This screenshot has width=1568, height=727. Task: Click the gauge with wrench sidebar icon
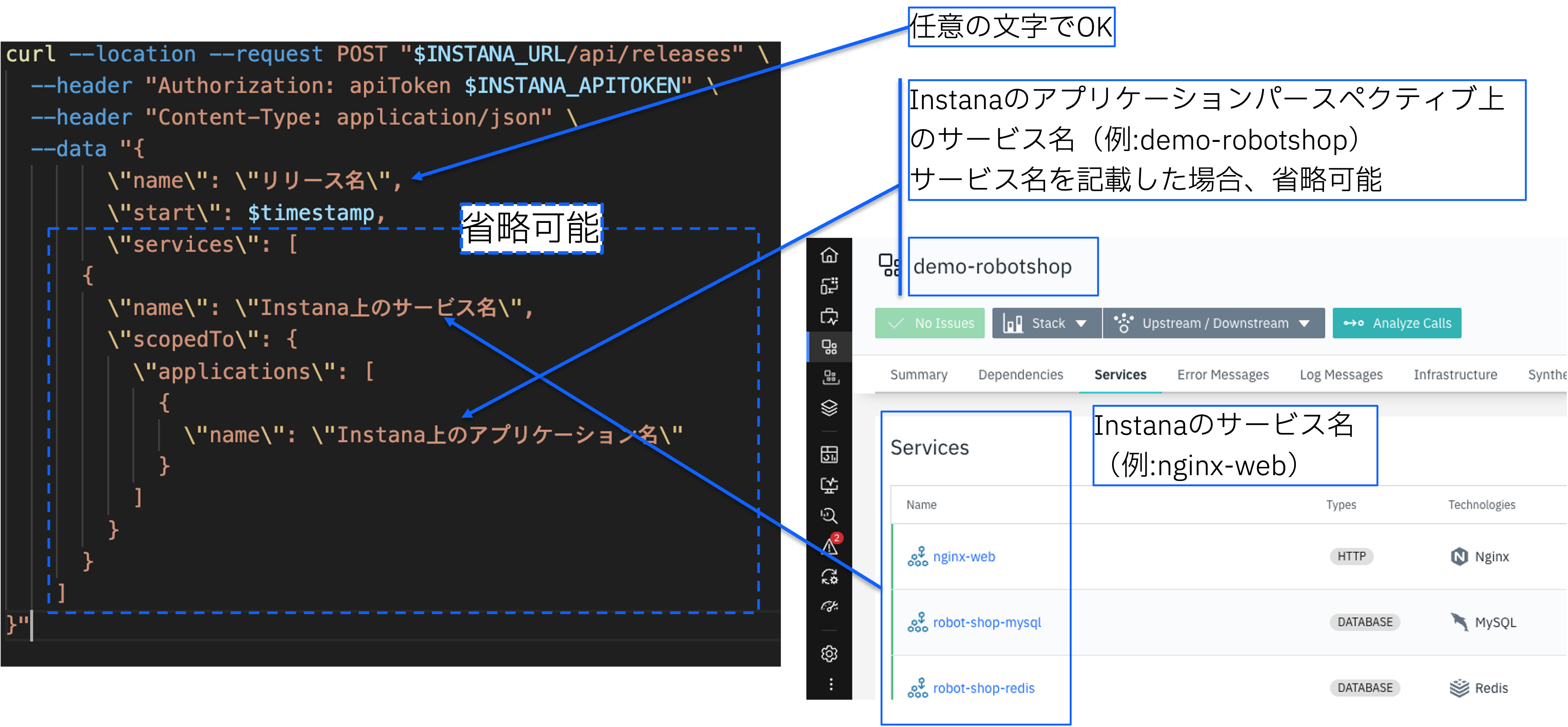[x=829, y=606]
